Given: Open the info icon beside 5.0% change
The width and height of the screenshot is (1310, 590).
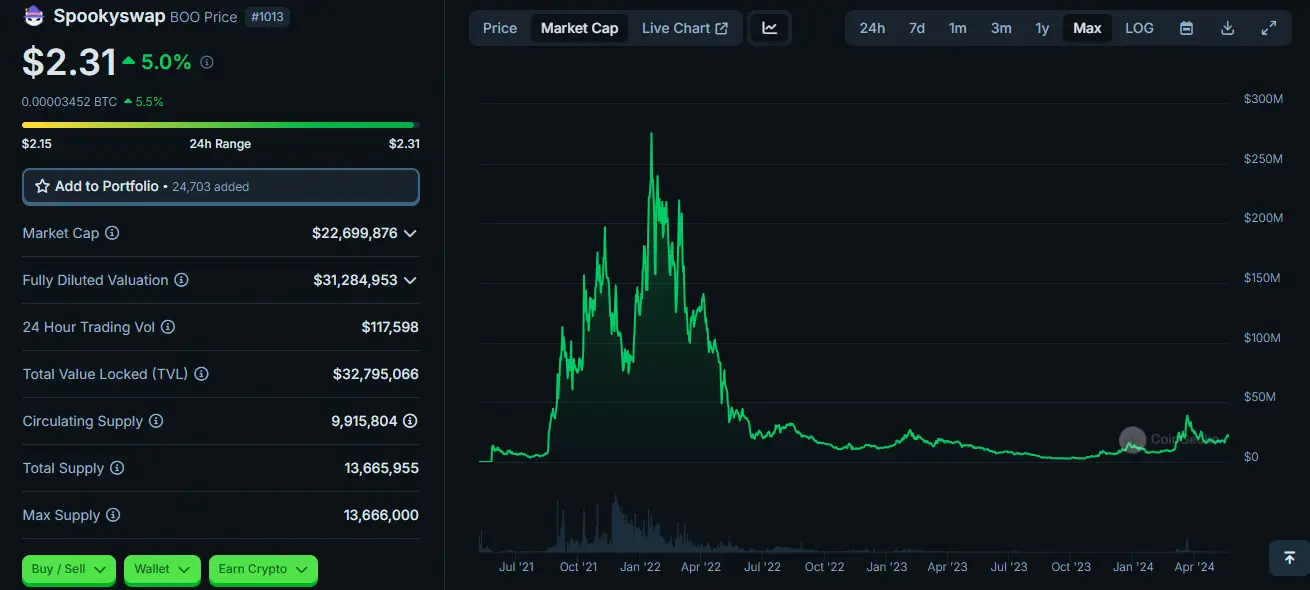Looking at the screenshot, I should (207, 62).
